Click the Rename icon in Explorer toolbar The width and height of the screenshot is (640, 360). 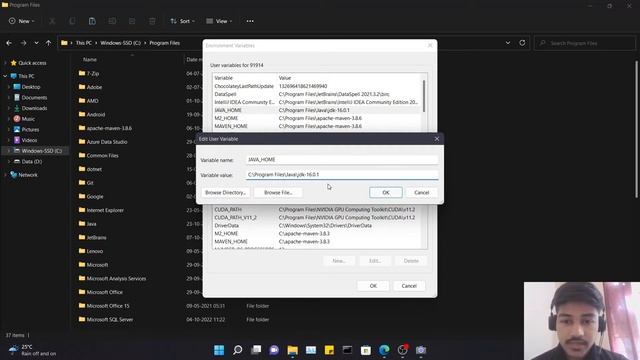tap(112, 21)
